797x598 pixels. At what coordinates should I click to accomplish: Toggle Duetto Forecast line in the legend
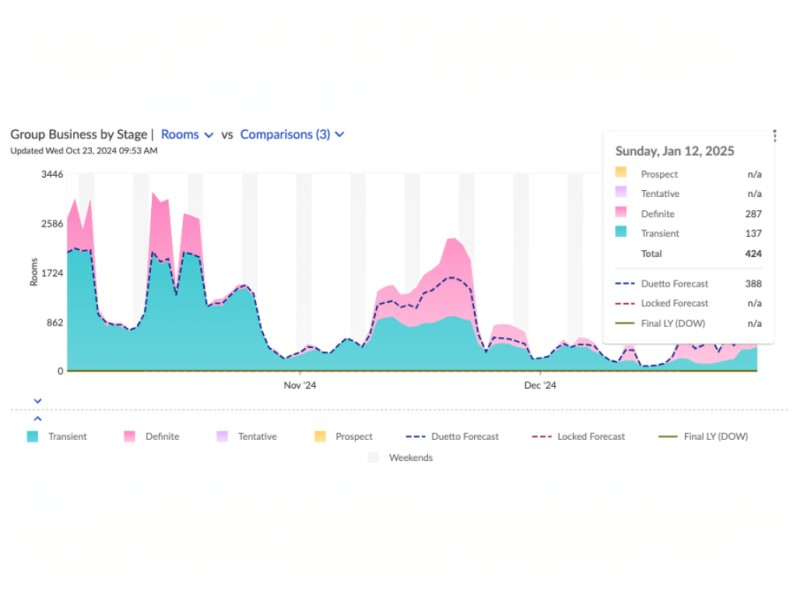(x=452, y=436)
